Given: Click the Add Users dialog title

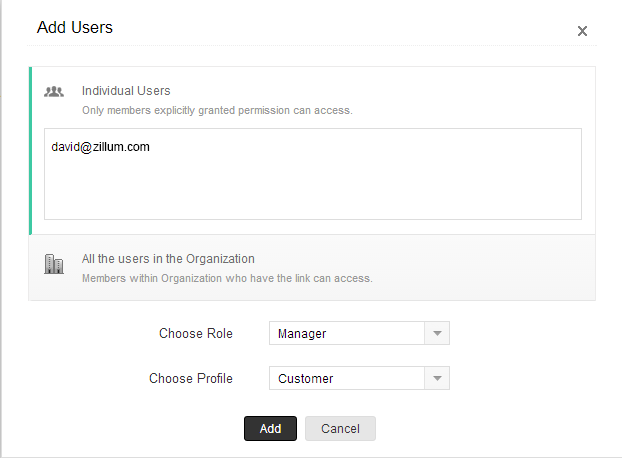Looking at the screenshot, I should point(75,28).
